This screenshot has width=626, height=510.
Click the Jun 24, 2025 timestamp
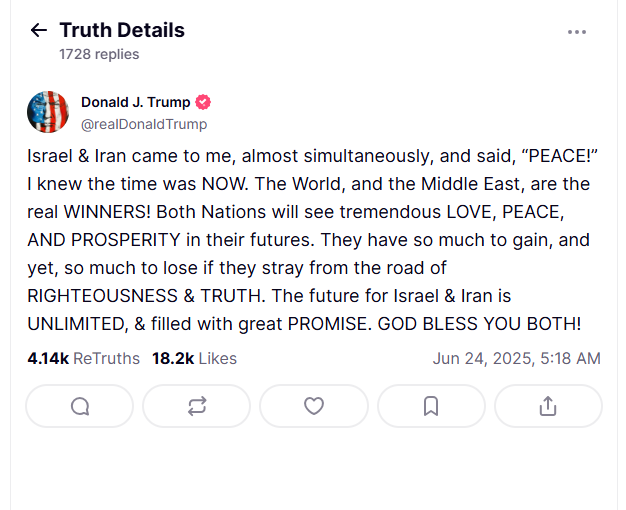[x=516, y=358]
